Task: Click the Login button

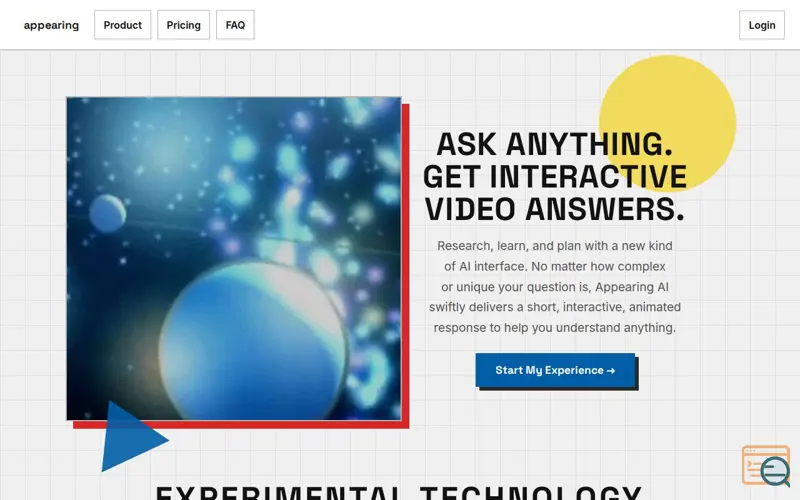Action: coord(762,25)
